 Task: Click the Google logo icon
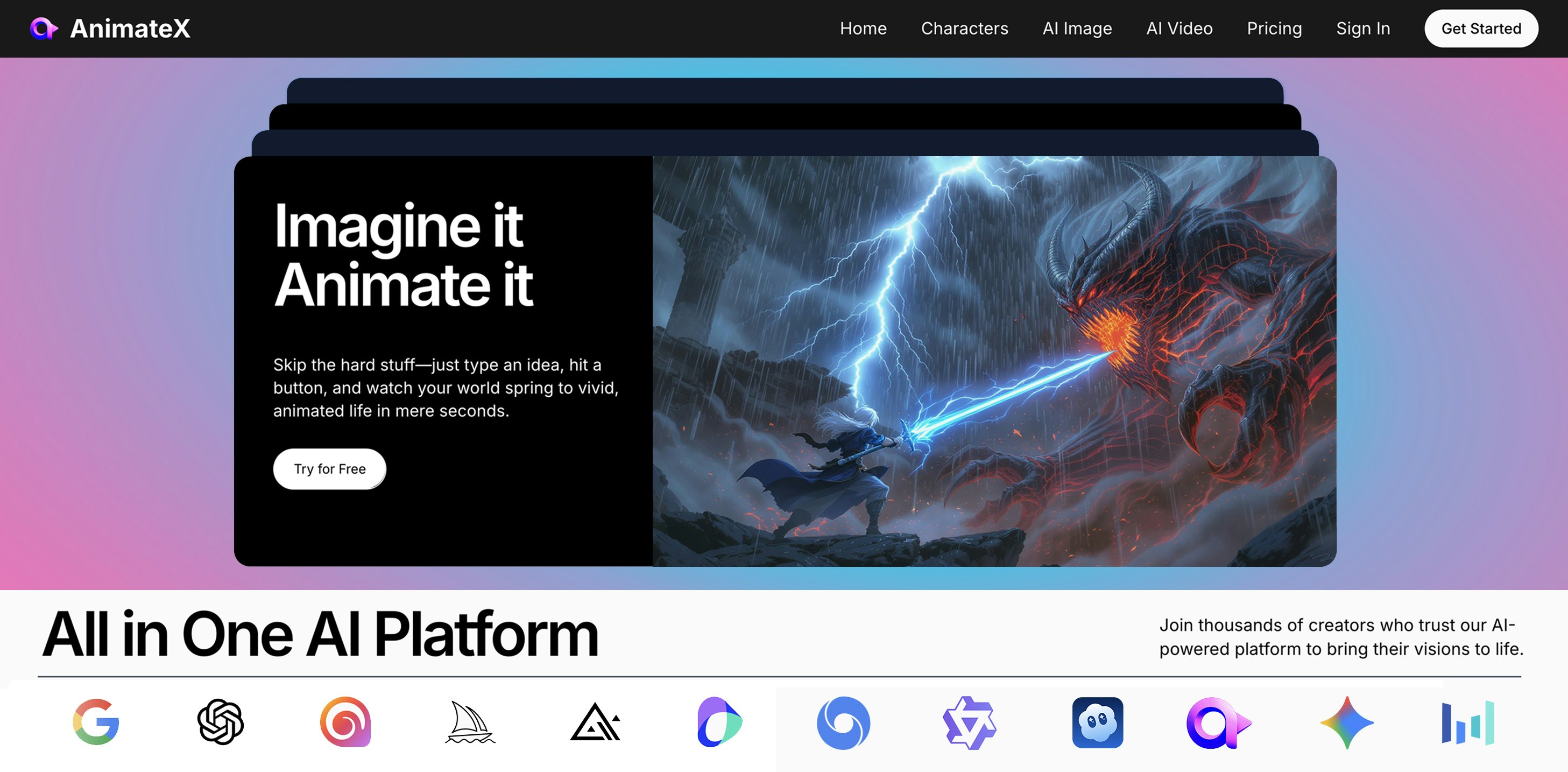pyautogui.click(x=96, y=722)
